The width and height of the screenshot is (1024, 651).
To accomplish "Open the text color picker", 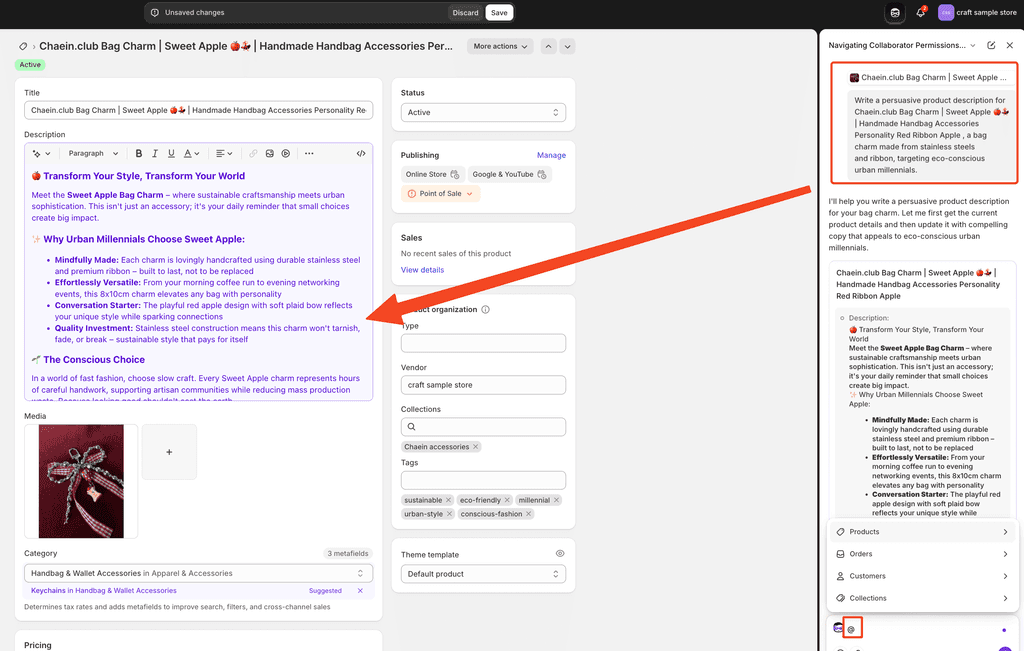I will click(x=191, y=153).
